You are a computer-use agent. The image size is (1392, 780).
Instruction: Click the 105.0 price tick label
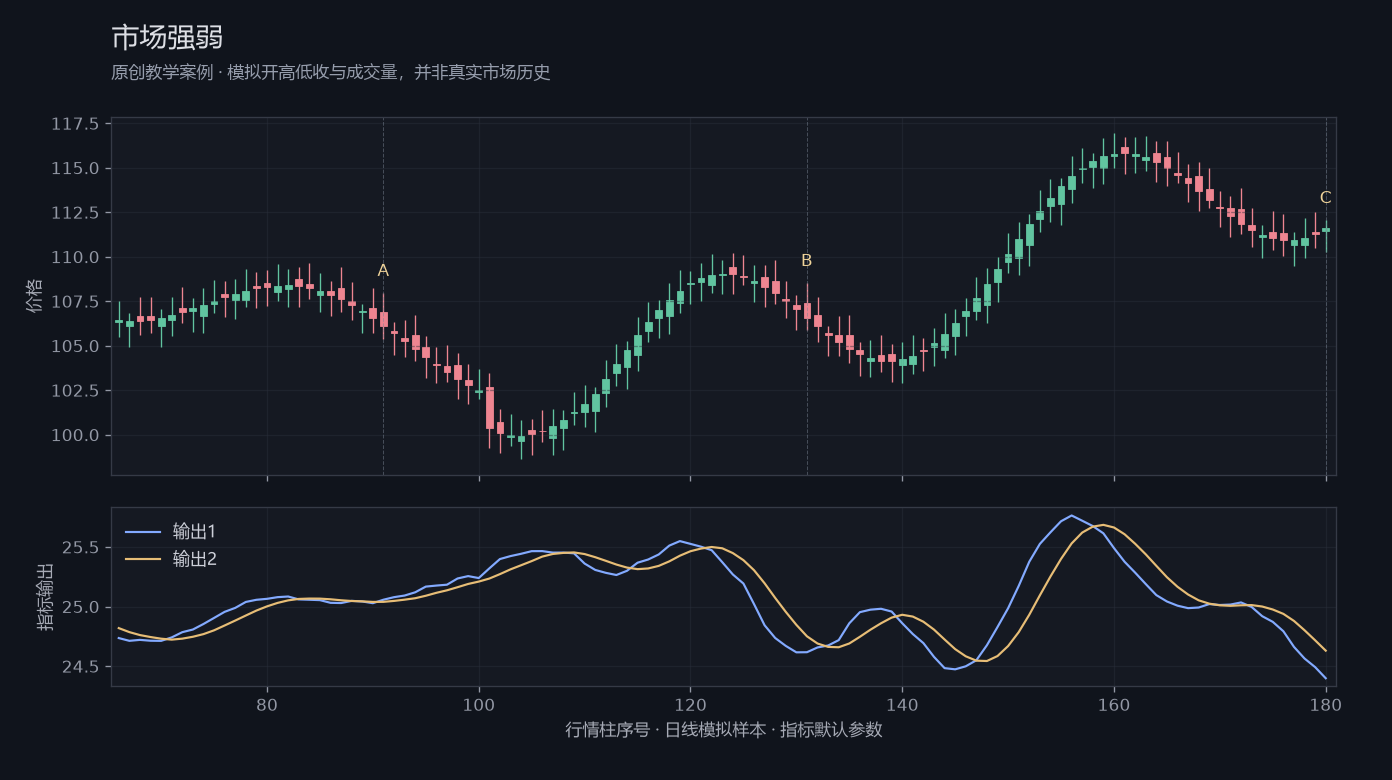coord(75,346)
